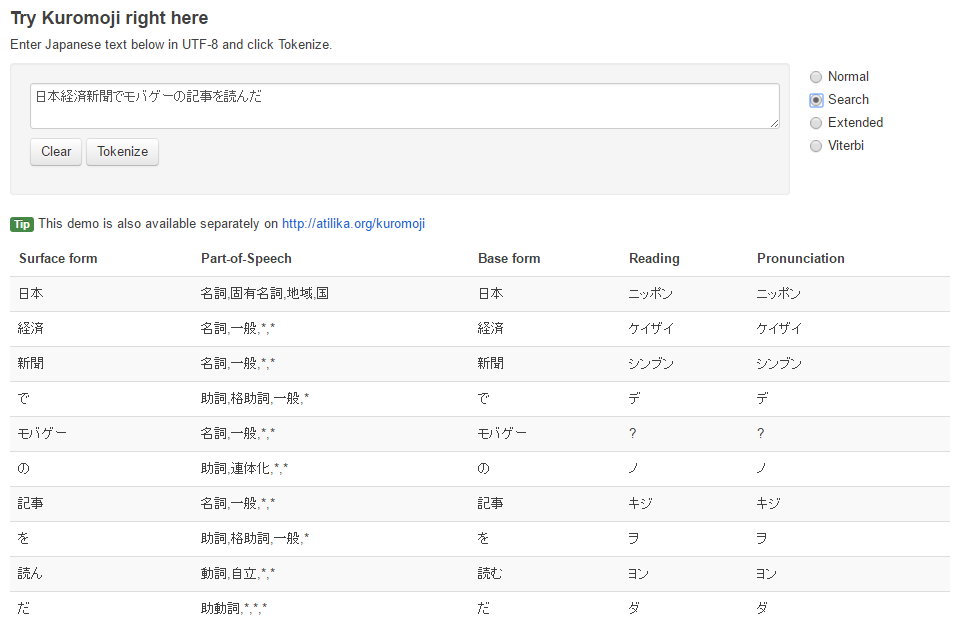
Task: Select surface form cell 新聞
Action: pyautogui.click(x=31, y=364)
